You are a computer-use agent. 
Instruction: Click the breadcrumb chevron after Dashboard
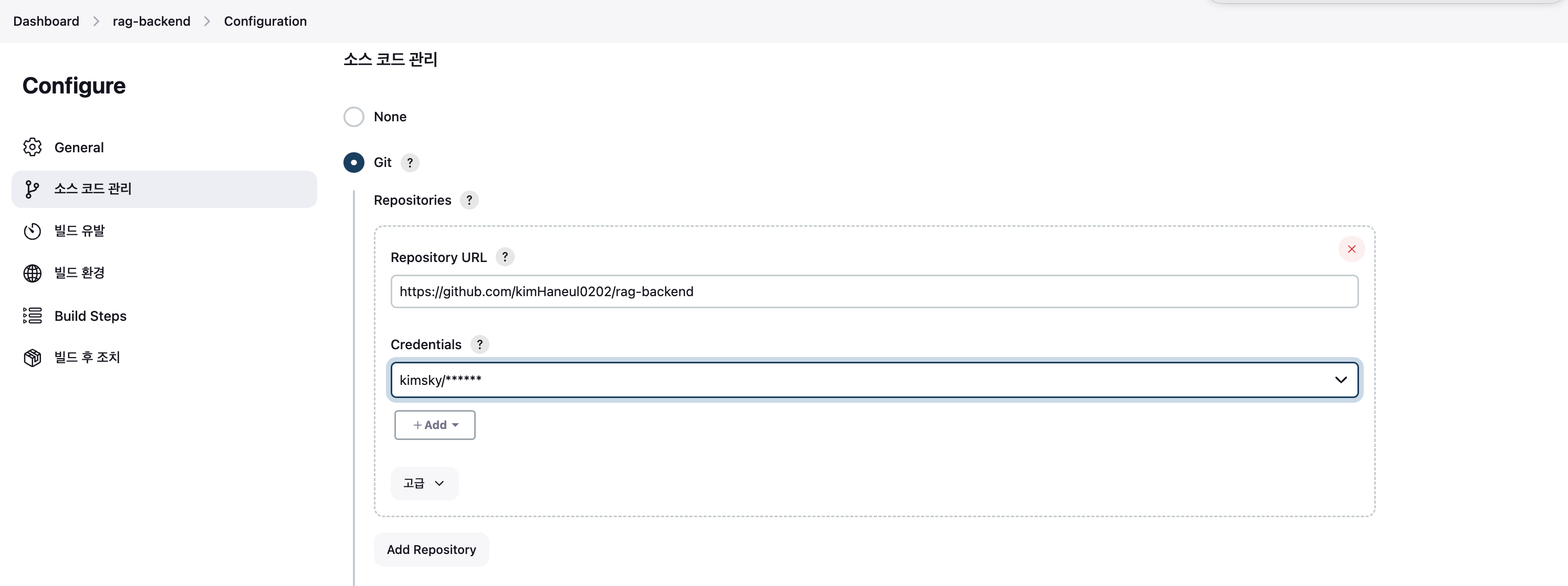coord(96,22)
